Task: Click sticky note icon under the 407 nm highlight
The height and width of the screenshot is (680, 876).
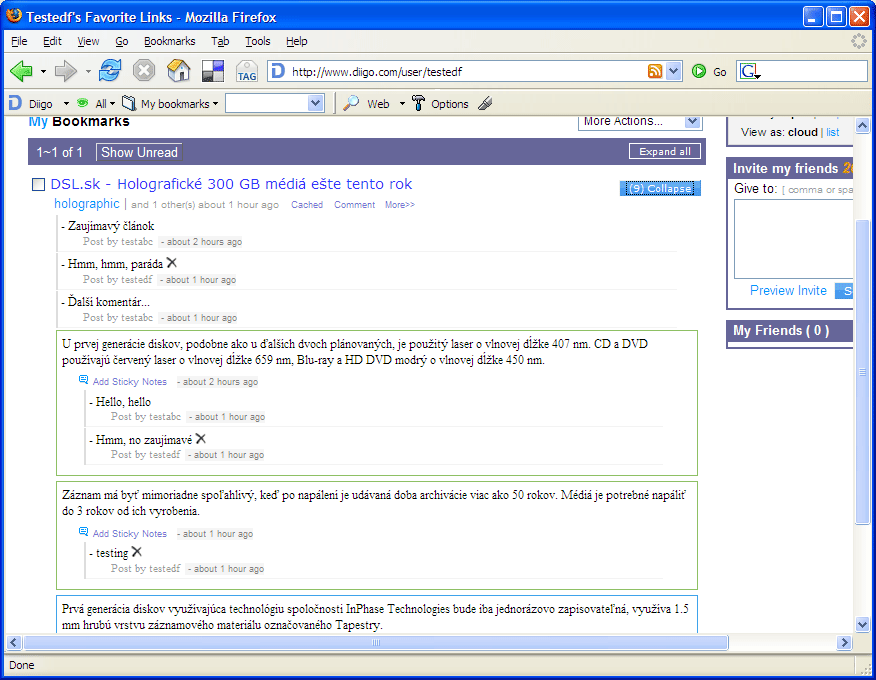Action: [x=83, y=380]
